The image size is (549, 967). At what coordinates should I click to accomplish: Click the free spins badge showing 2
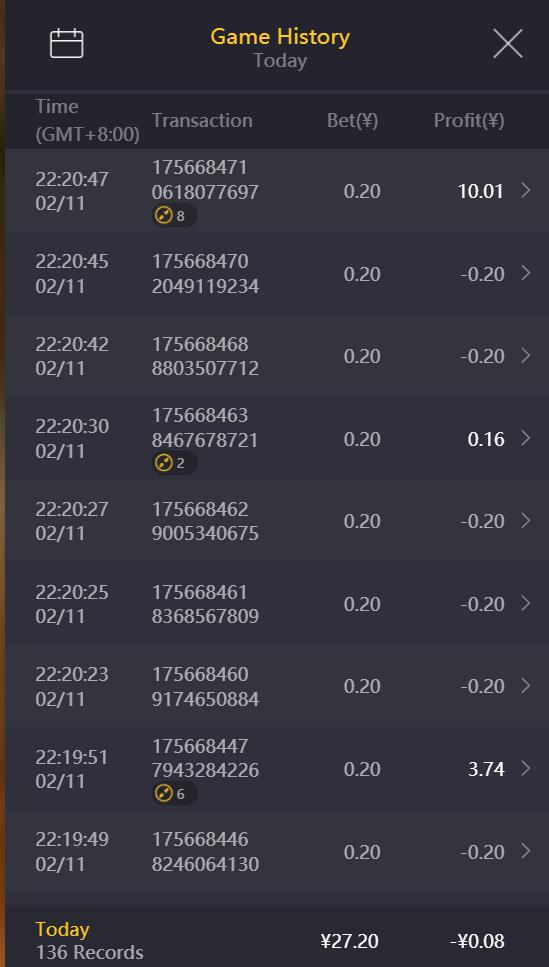(x=175, y=463)
